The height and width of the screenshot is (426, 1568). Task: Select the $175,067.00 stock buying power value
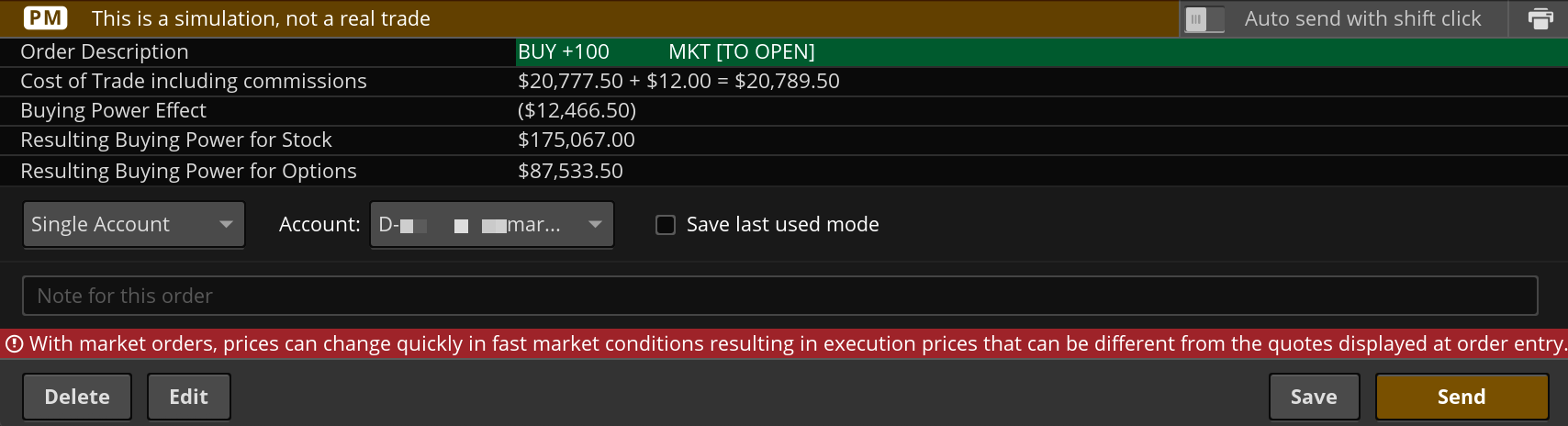(x=577, y=140)
